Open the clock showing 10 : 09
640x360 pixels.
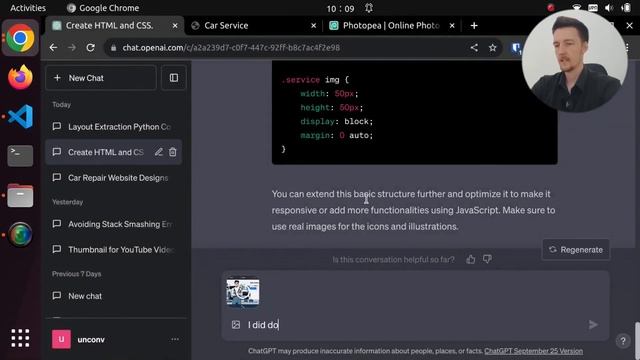[340, 8]
